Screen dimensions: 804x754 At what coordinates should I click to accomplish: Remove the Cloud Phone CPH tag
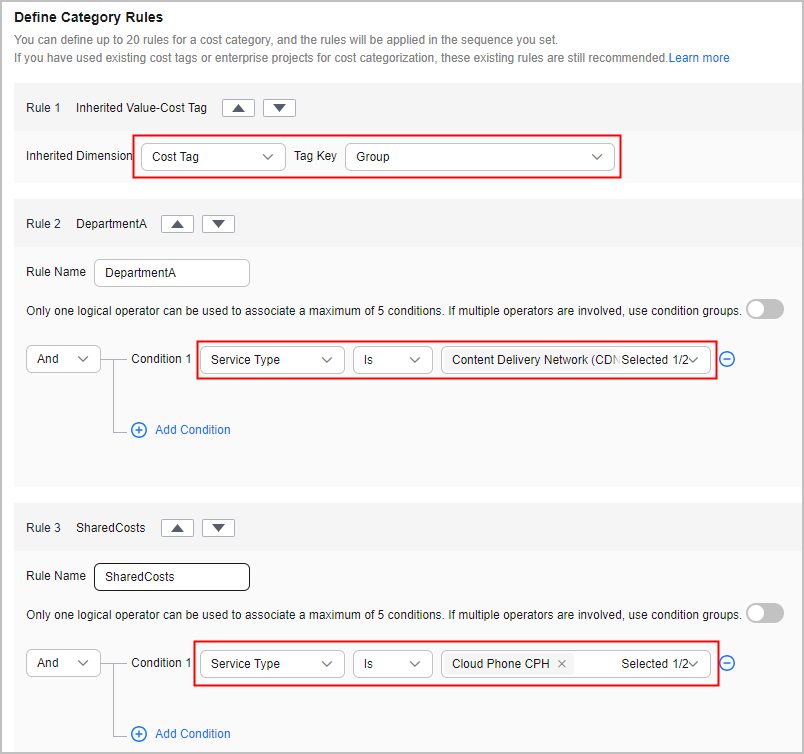562,664
